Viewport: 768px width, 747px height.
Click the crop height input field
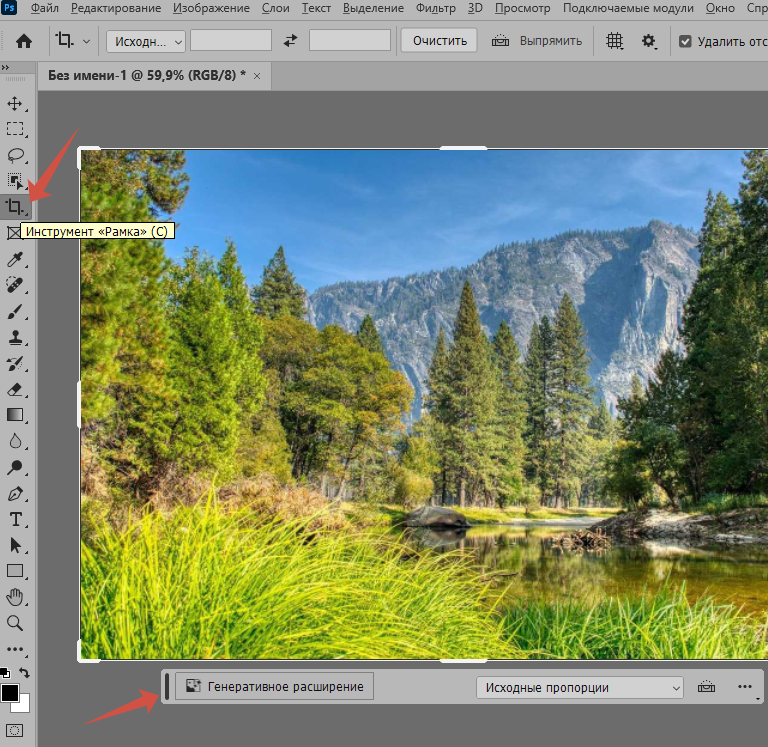(350, 40)
